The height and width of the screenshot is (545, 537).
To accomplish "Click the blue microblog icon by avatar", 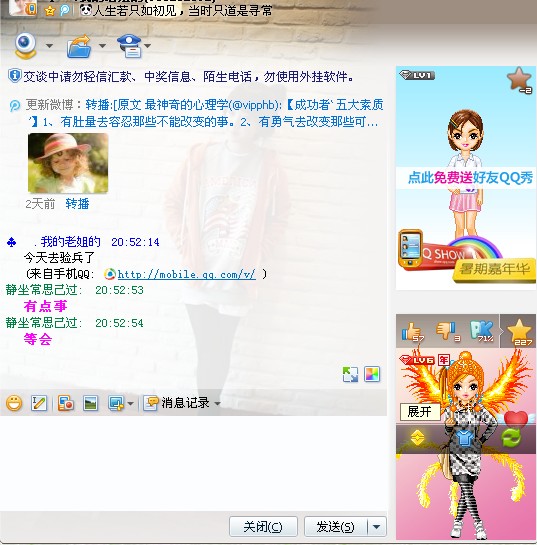I will pyautogui.click(x=65, y=10).
